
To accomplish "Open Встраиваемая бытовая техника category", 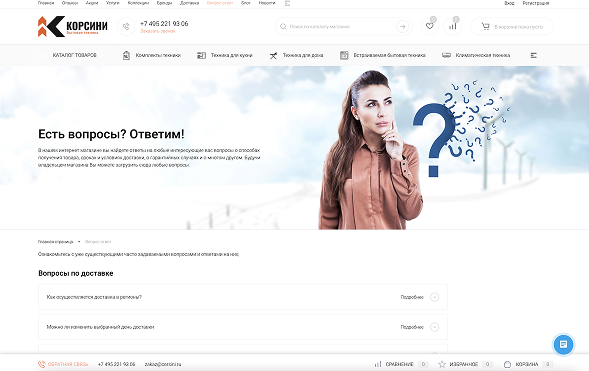I will (x=390, y=55).
